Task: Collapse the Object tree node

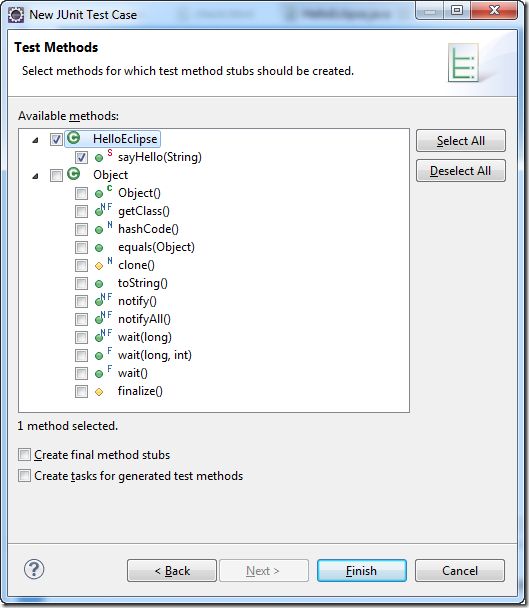Action: pyautogui.click(x=35, y=176)
